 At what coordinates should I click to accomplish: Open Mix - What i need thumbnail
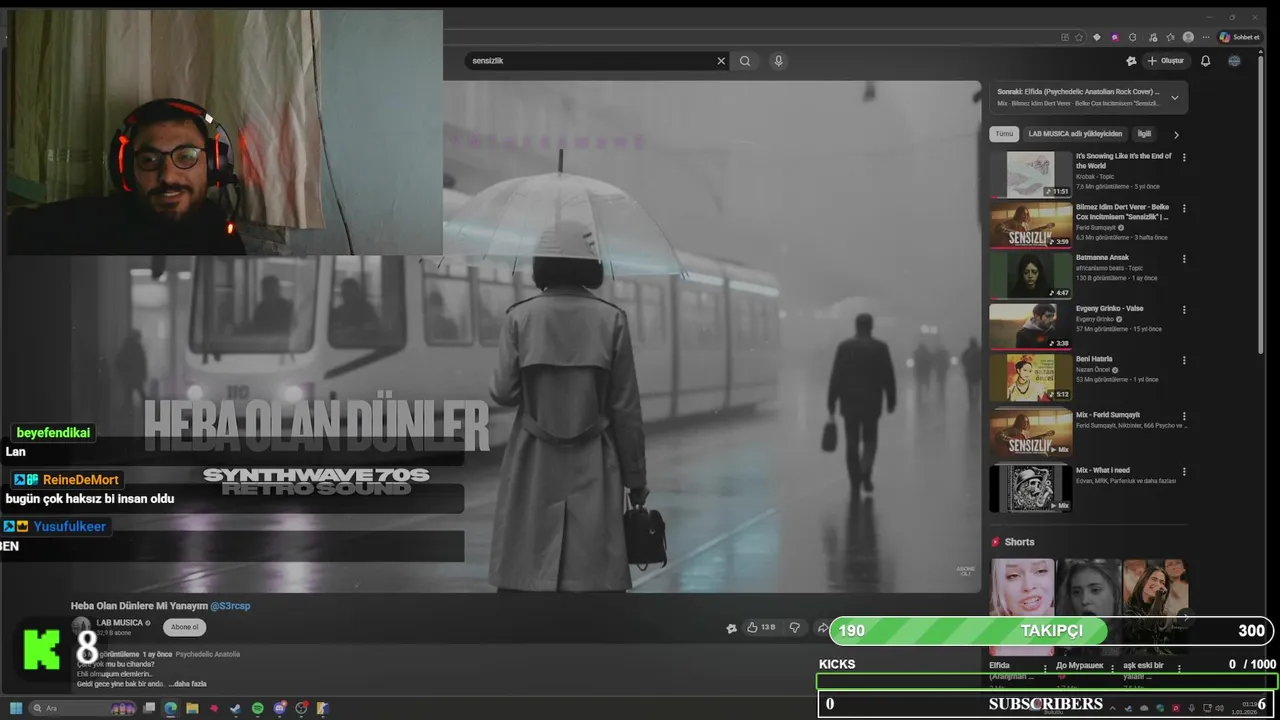pyautogui.click(x=1031, y=489)
